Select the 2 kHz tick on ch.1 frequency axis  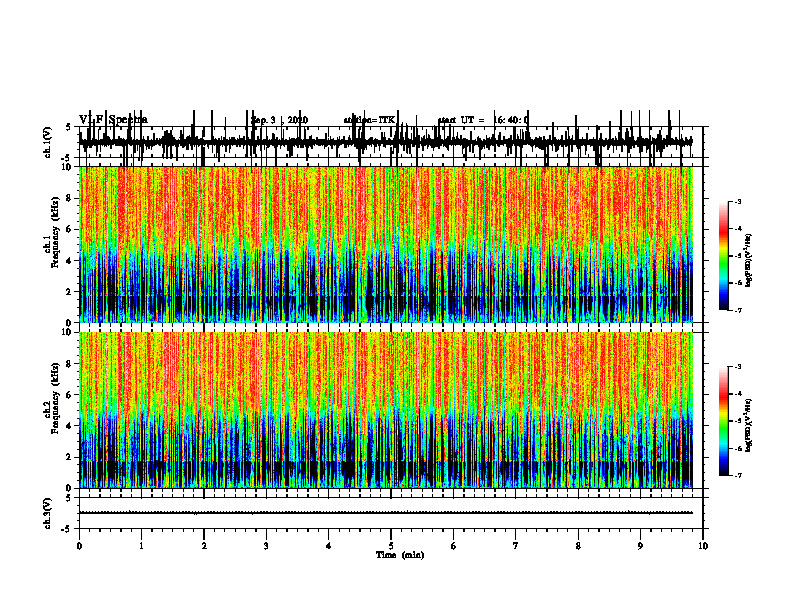(69, 291)
